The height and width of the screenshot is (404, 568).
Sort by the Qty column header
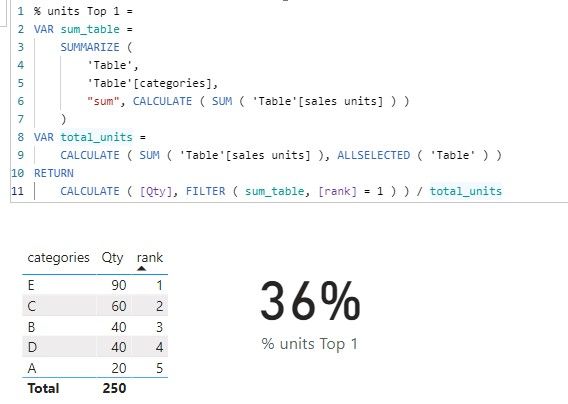[x=112, y=258]
